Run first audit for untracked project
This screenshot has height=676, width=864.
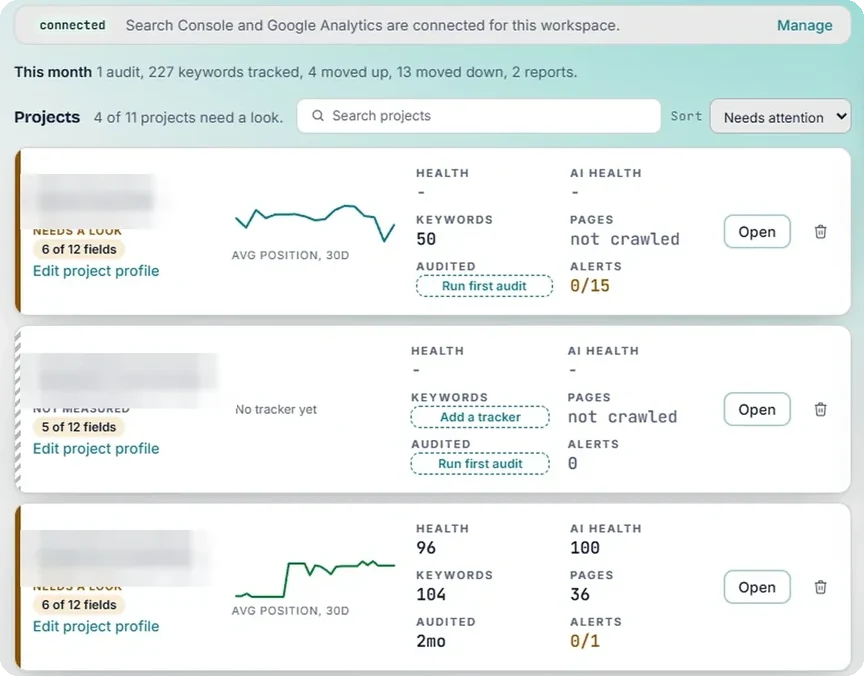point(480,464)
